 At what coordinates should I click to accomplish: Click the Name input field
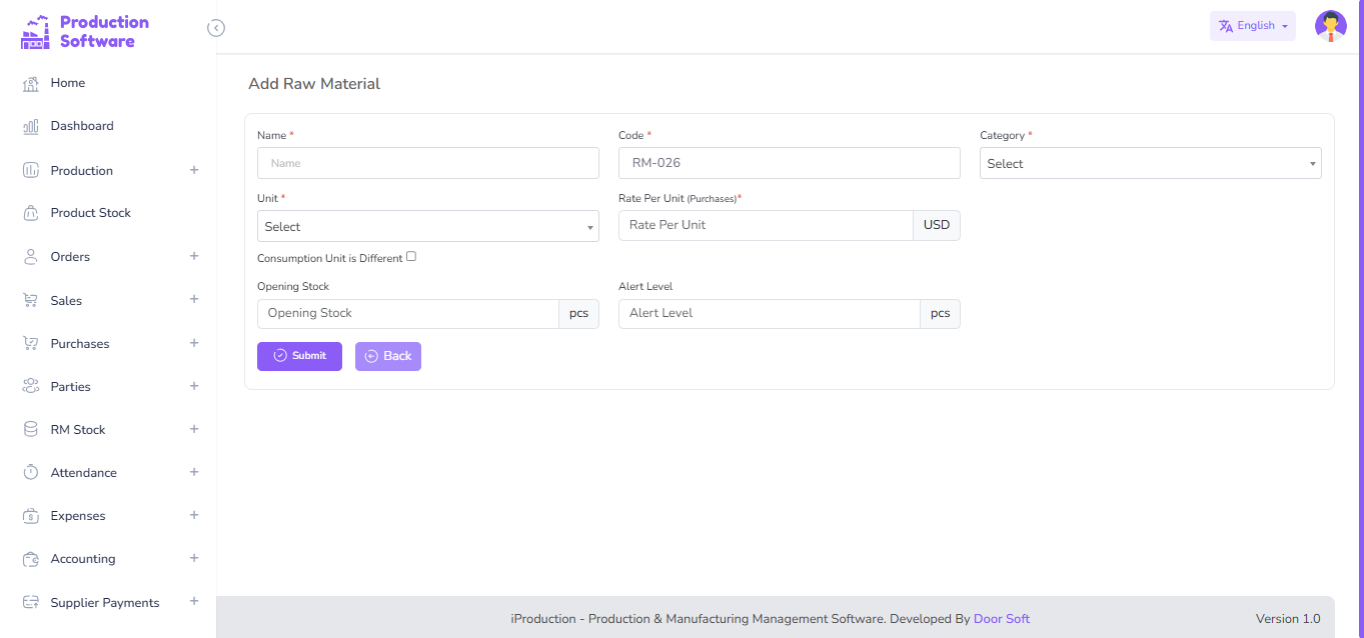428,163
